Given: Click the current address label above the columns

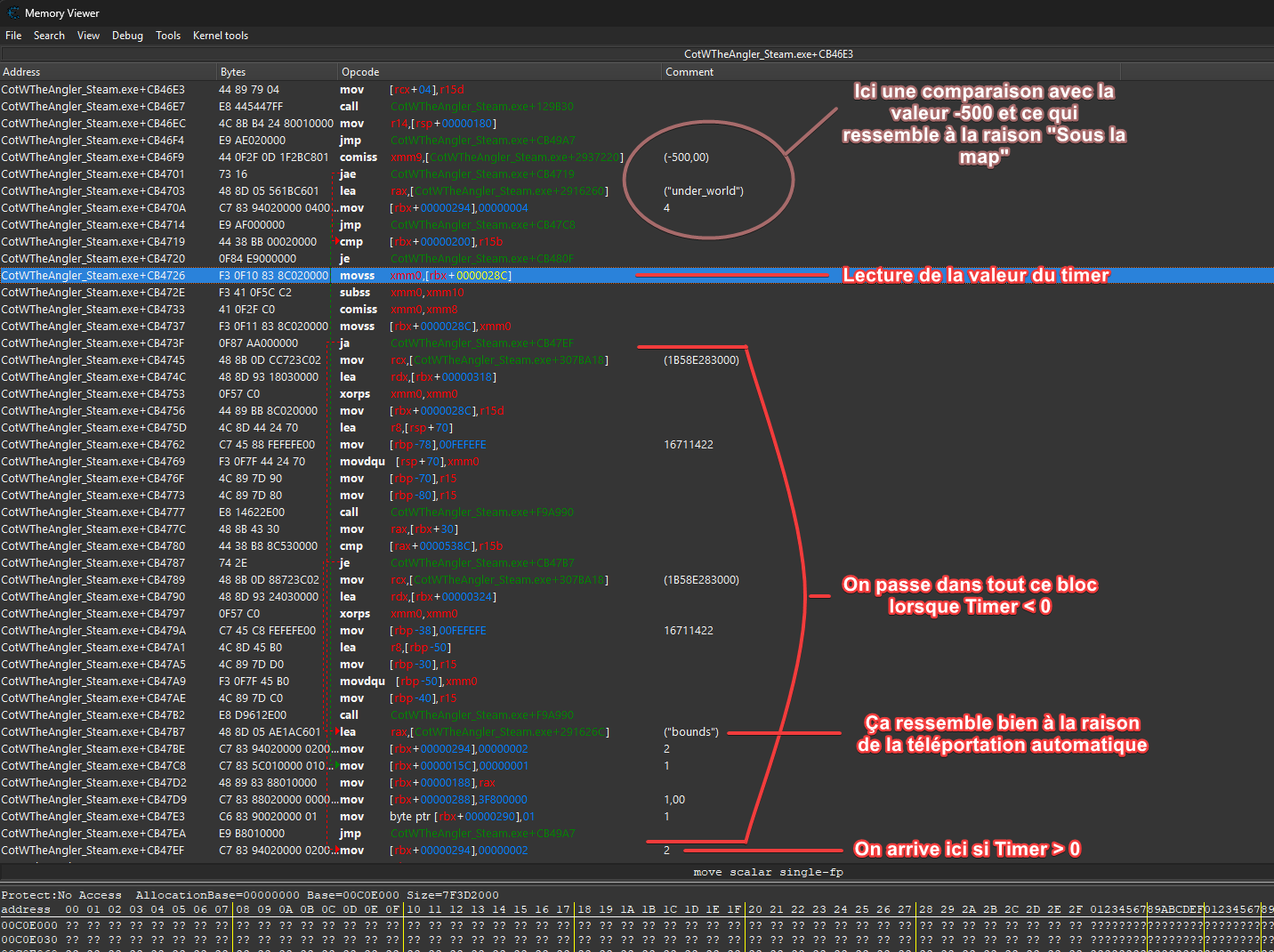Looking at the screenshot, I should tap(769, 54).
